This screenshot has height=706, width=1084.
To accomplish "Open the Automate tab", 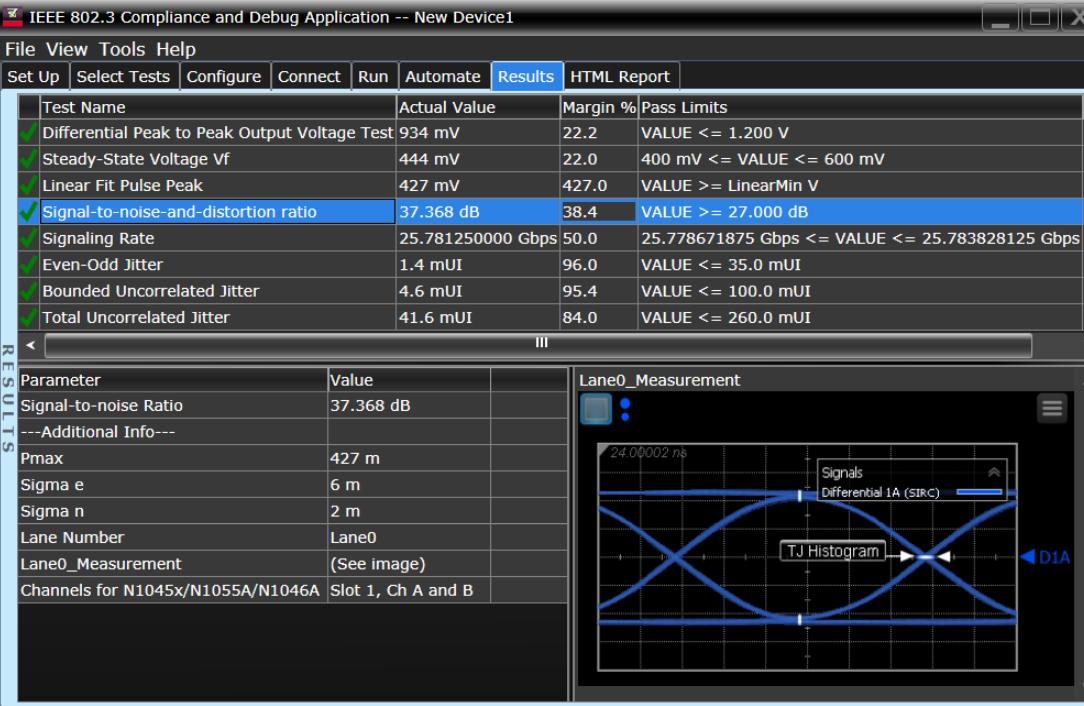I will [x=444, y=76].
